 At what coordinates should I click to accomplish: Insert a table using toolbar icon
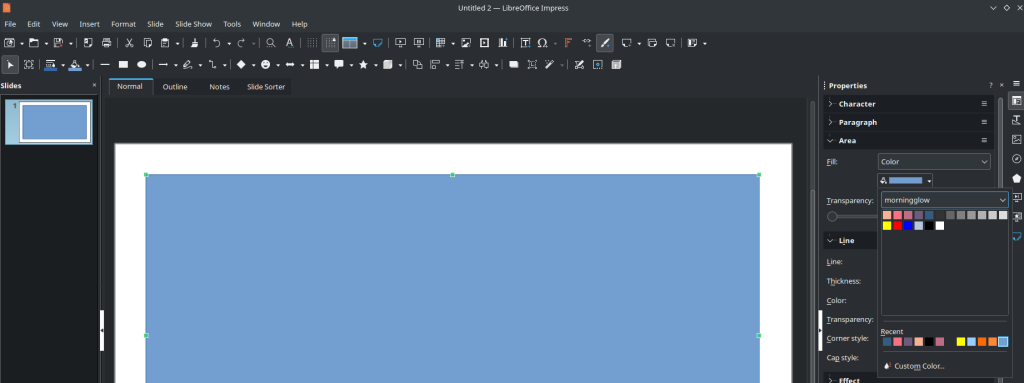pos(441,43)
